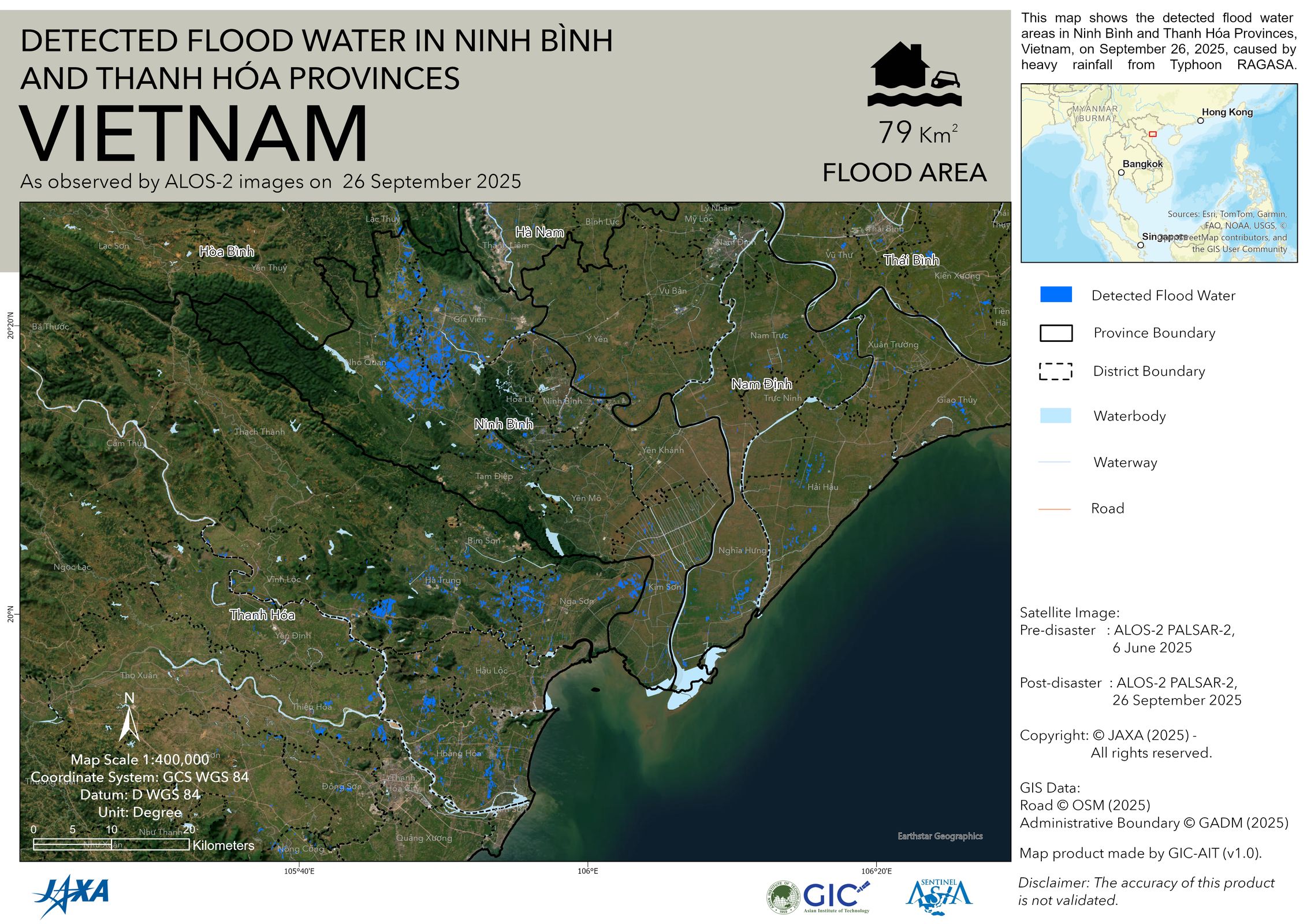Viewport: 1307px width, 924px height.
Task: Click the AIT round seal emblem
Action: coord(783,897)
